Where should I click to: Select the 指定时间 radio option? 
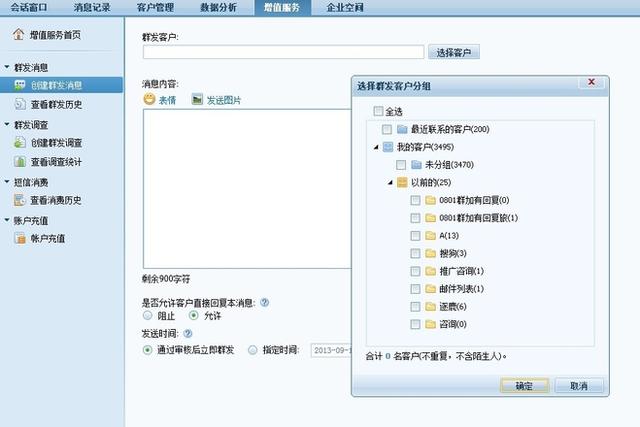[253, 350]
